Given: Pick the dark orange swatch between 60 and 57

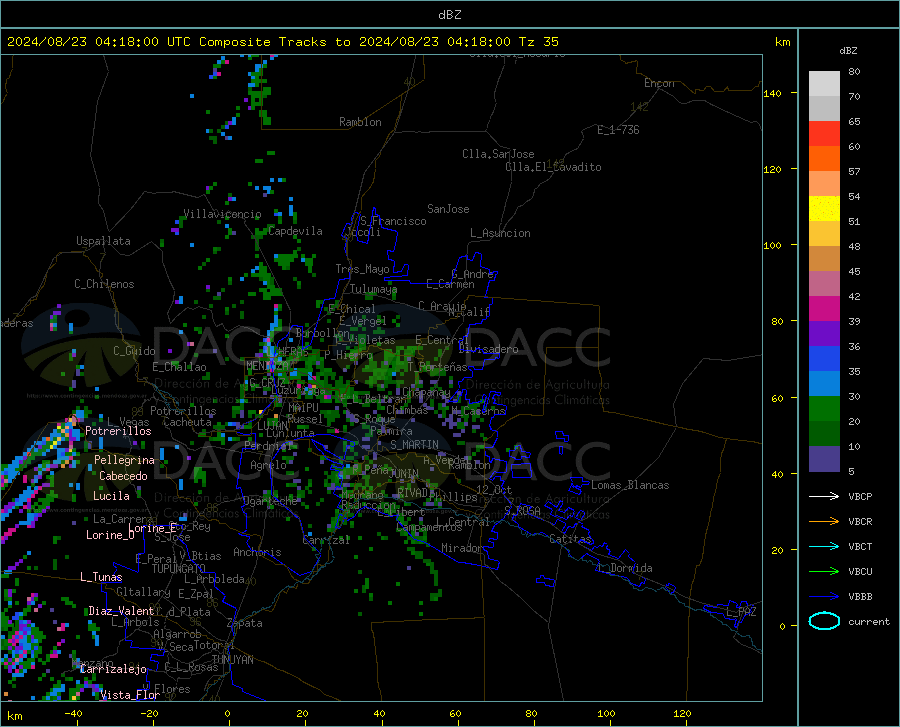Looking at the screenshot, I should point(824,159).
